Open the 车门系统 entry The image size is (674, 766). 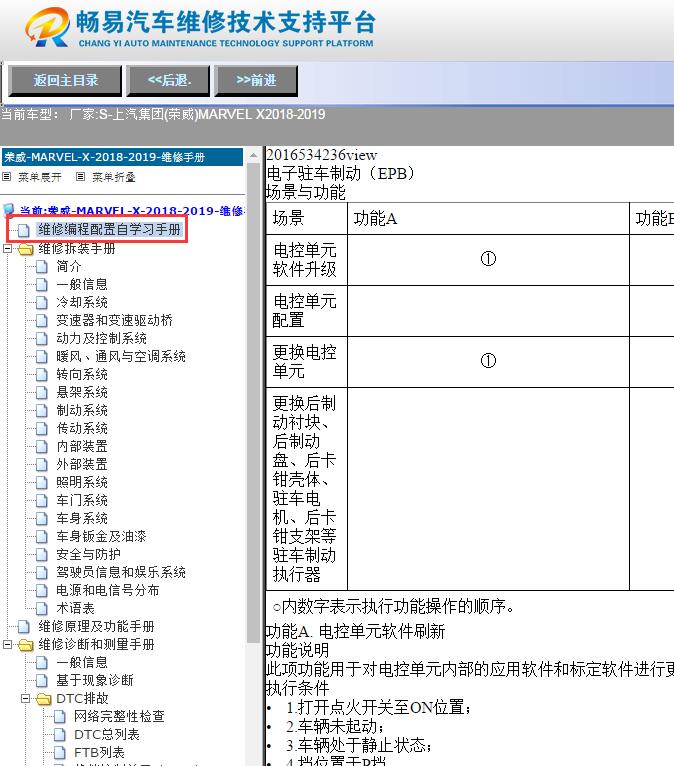[x=82, y=500]
